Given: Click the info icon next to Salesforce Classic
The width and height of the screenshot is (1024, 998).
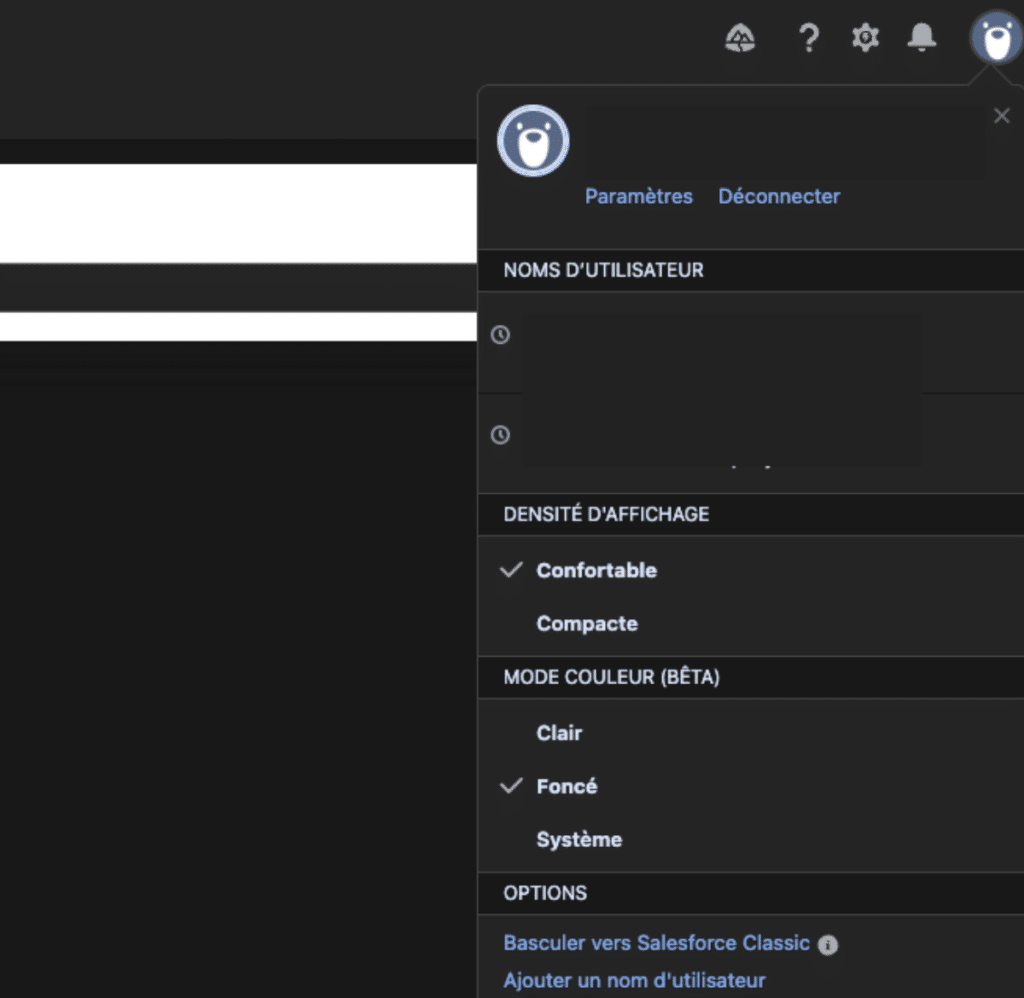Looking at the screenshot, I should coord(828,944).
